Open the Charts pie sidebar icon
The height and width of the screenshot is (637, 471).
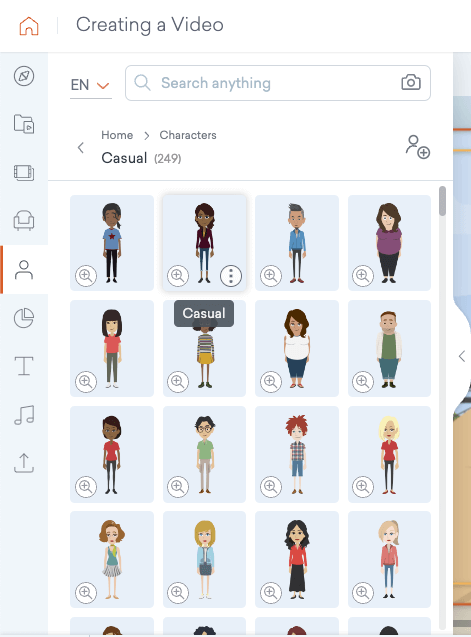click(24, 318)
